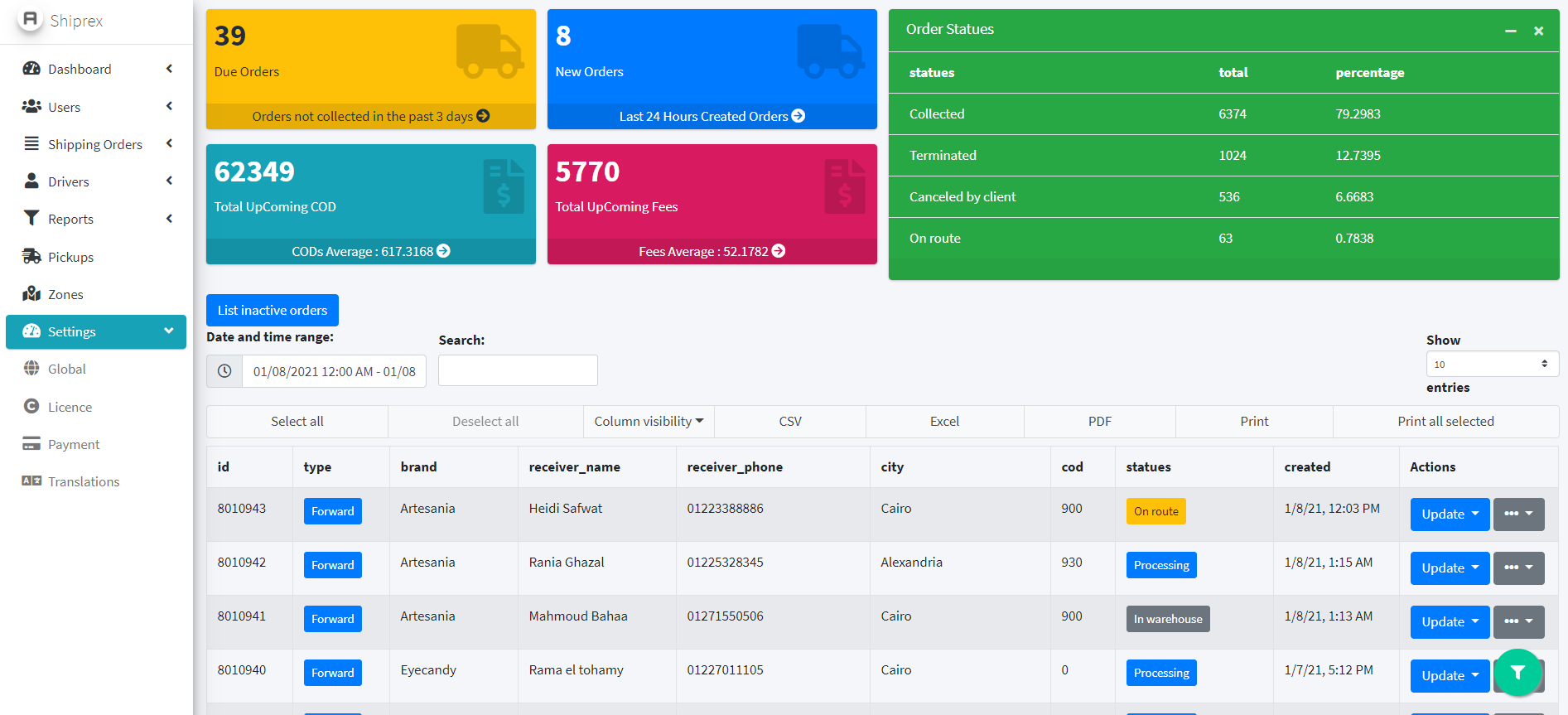Click the truck icon on New Orders card
Image resolution: width=1568 pixels, height=715 pixels.
coord(831,51)
